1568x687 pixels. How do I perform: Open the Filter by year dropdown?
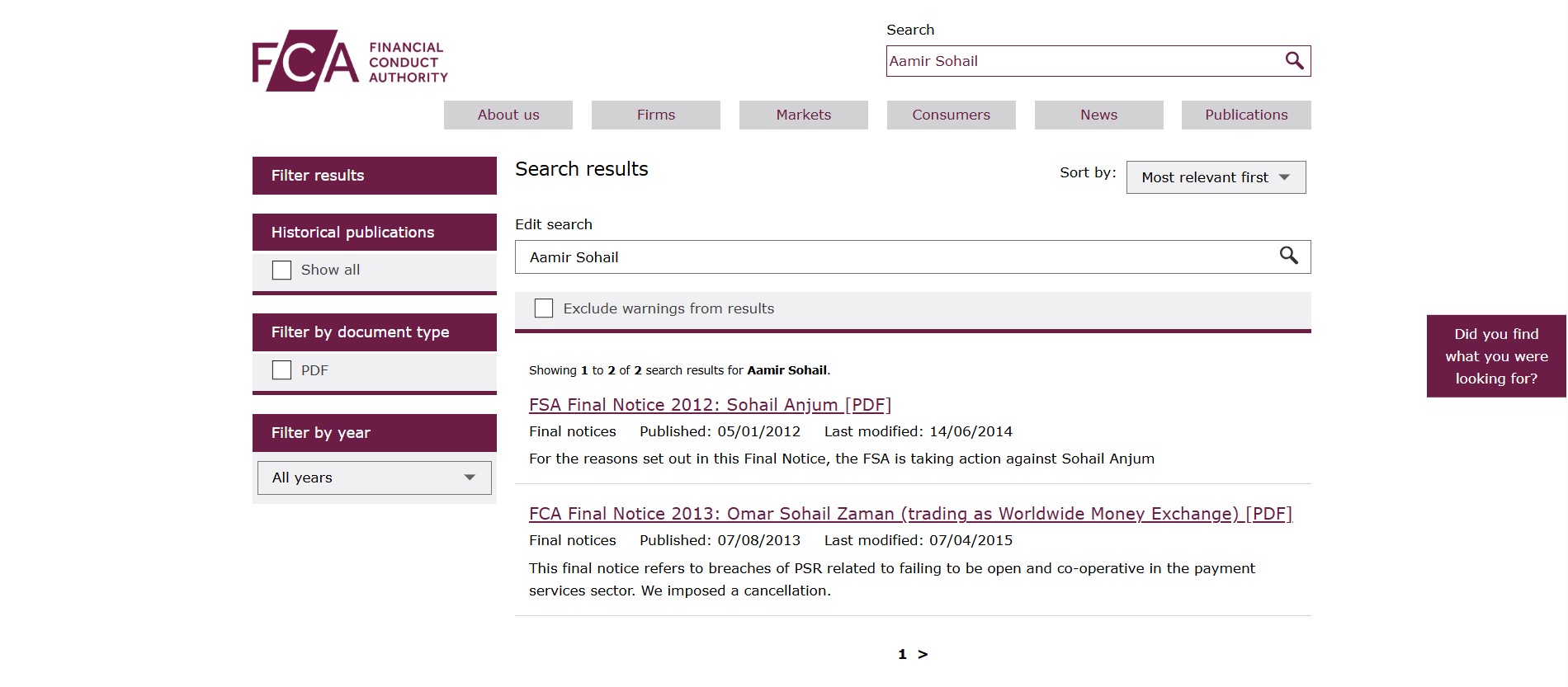tap(375, 478)
